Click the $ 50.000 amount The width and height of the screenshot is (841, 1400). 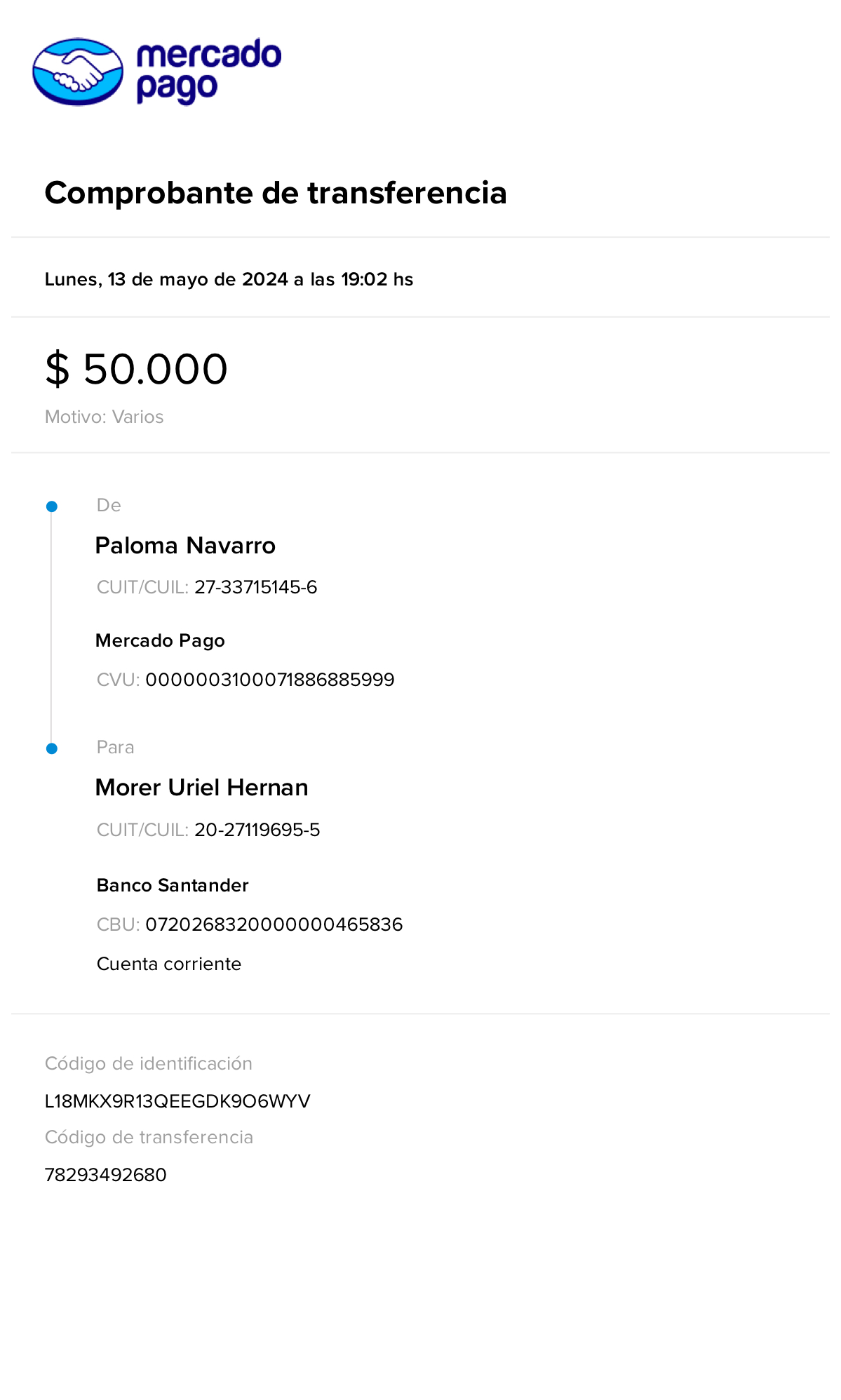(137, 369)
